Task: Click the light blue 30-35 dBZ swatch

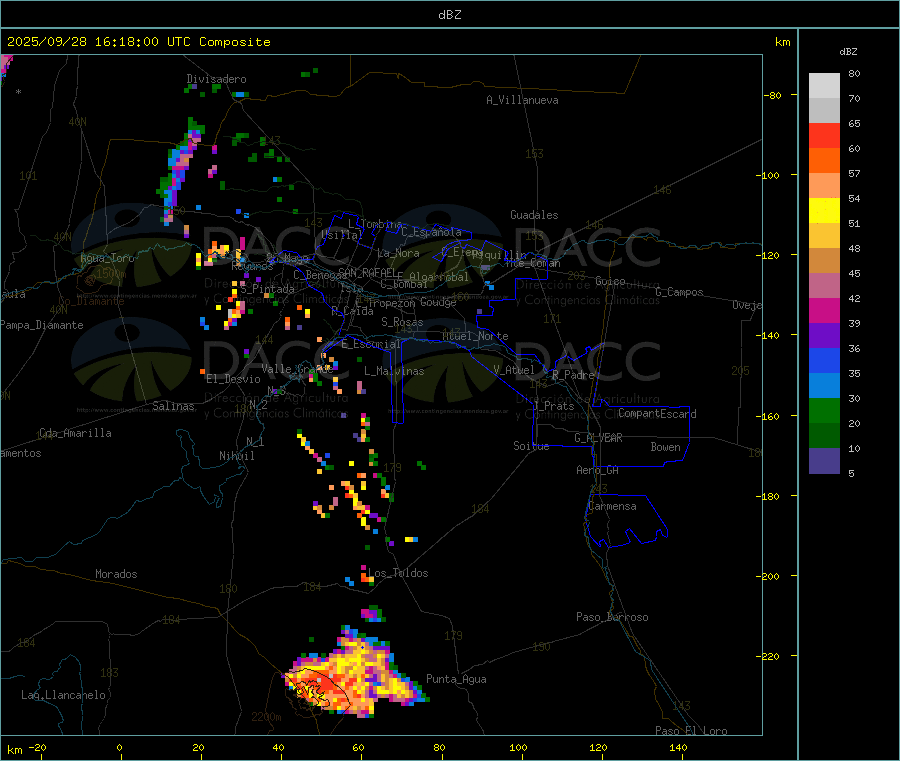Action: click(824, 386)
